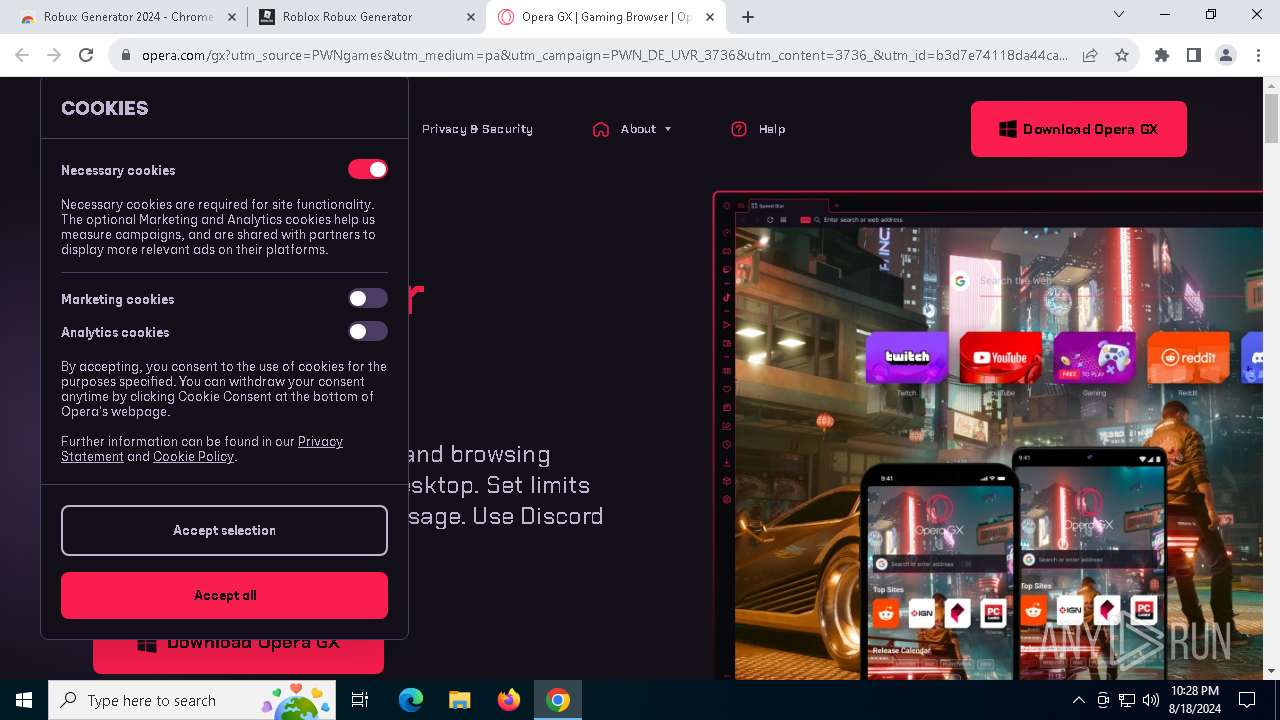
Task: Click the Twitch speed dial tile
Action: [x=907, y=357]
